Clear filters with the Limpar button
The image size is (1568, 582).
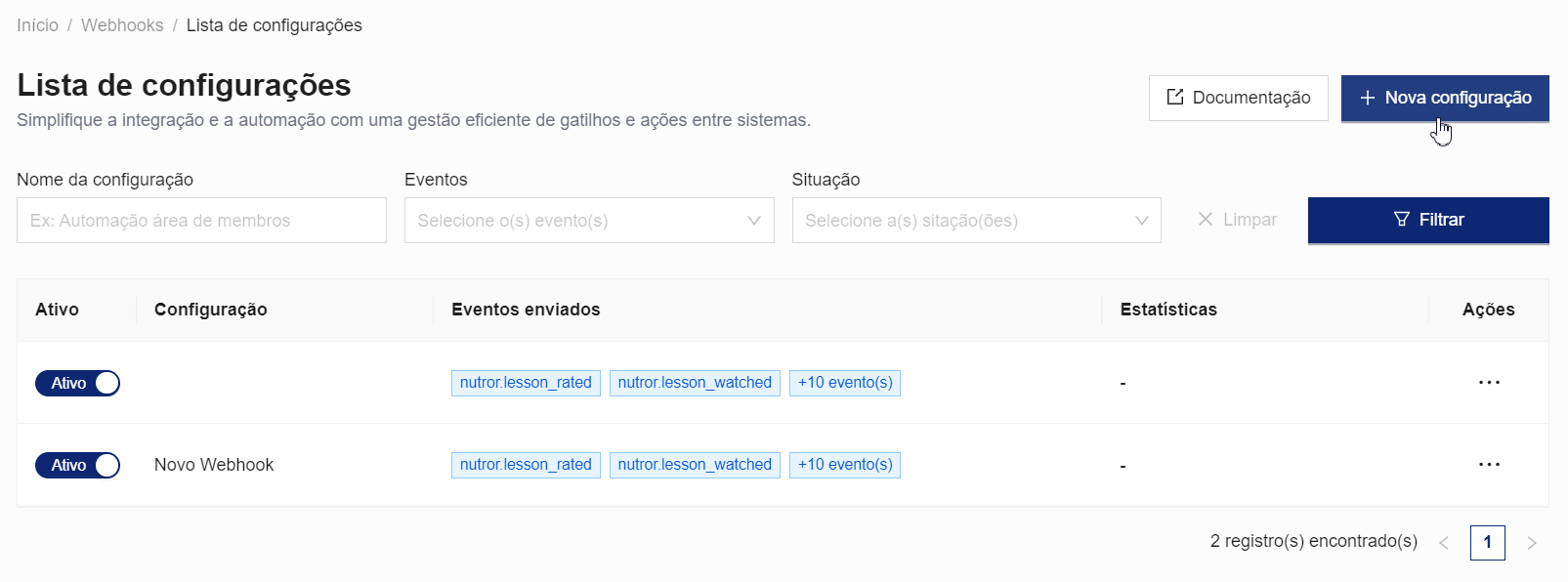click(1237, 220)
